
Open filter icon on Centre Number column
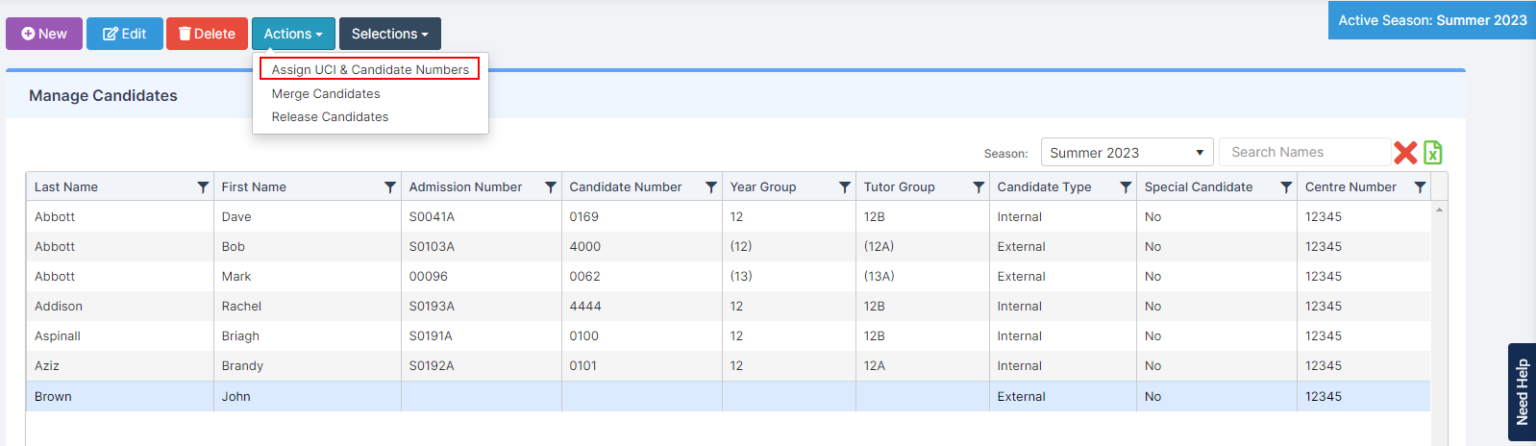tap(1420, 187)
